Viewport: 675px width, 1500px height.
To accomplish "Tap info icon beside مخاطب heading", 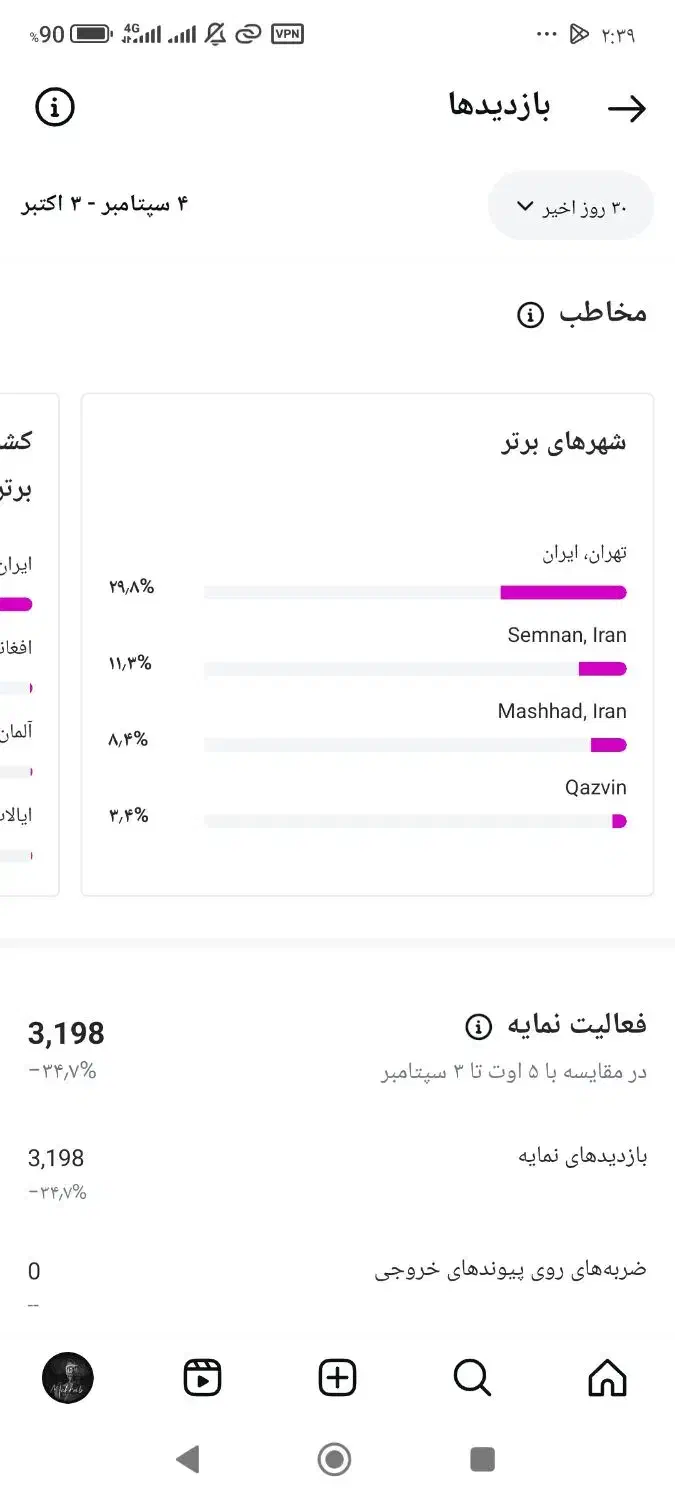I will click(x=530, y=315).
